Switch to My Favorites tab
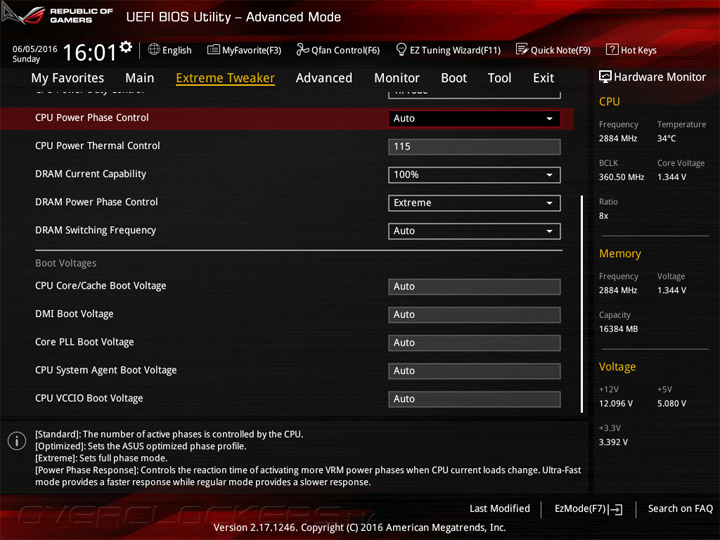Screen dimensions: 720x540 [68, 78]
